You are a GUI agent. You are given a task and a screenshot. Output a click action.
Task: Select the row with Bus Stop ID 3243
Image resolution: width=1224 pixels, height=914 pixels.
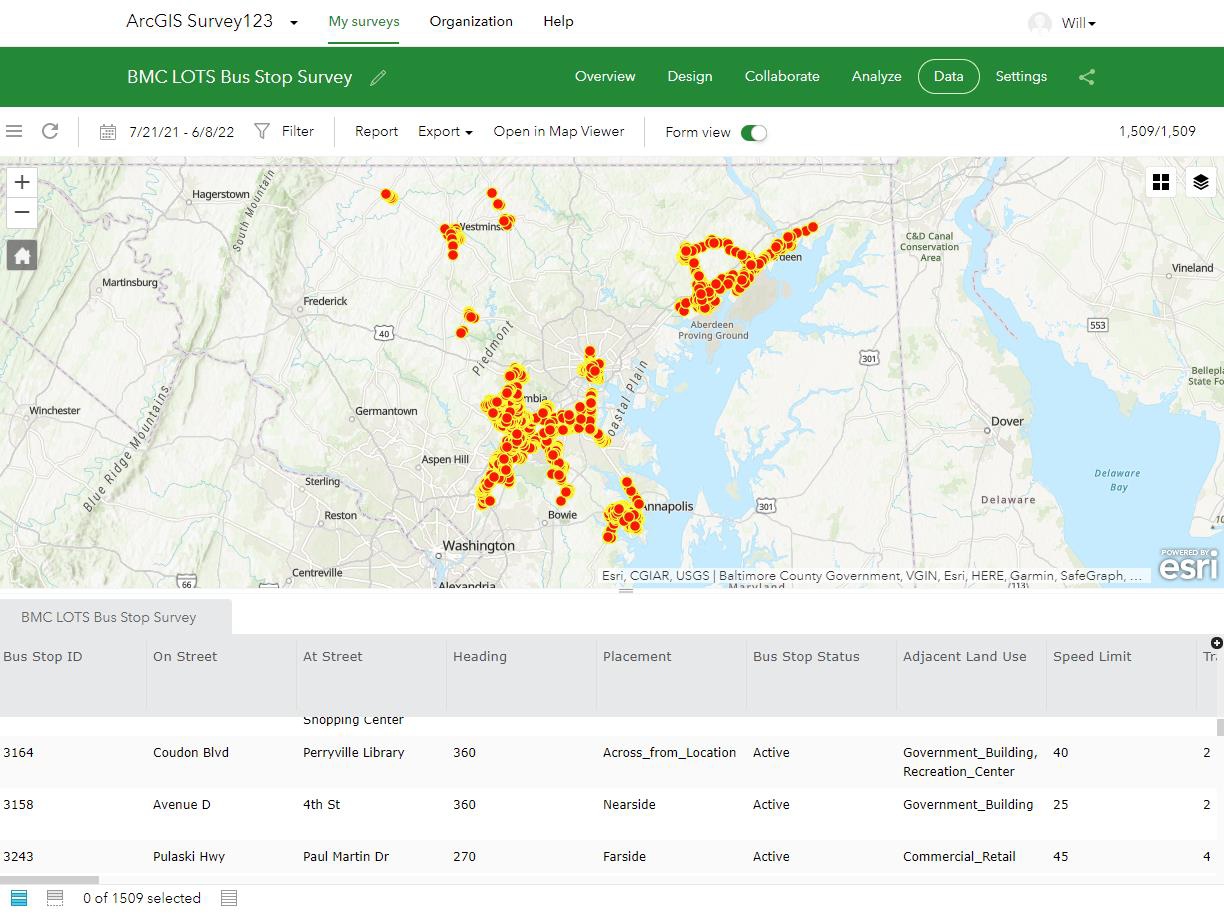tap(608, 857)
